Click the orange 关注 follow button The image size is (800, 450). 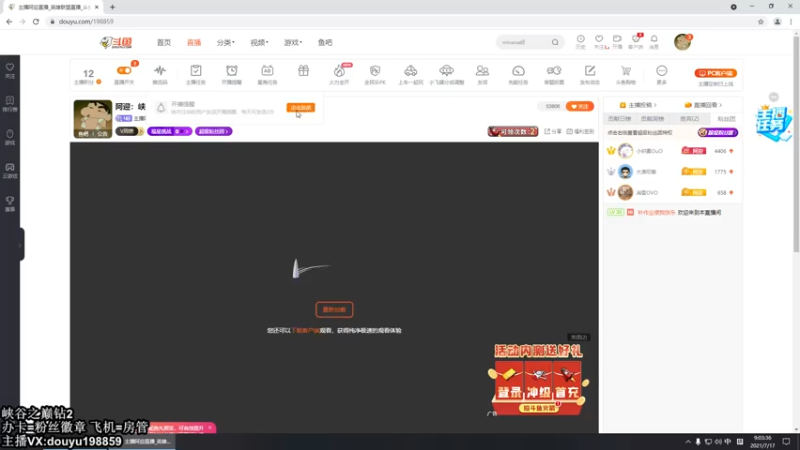point(580,106)
